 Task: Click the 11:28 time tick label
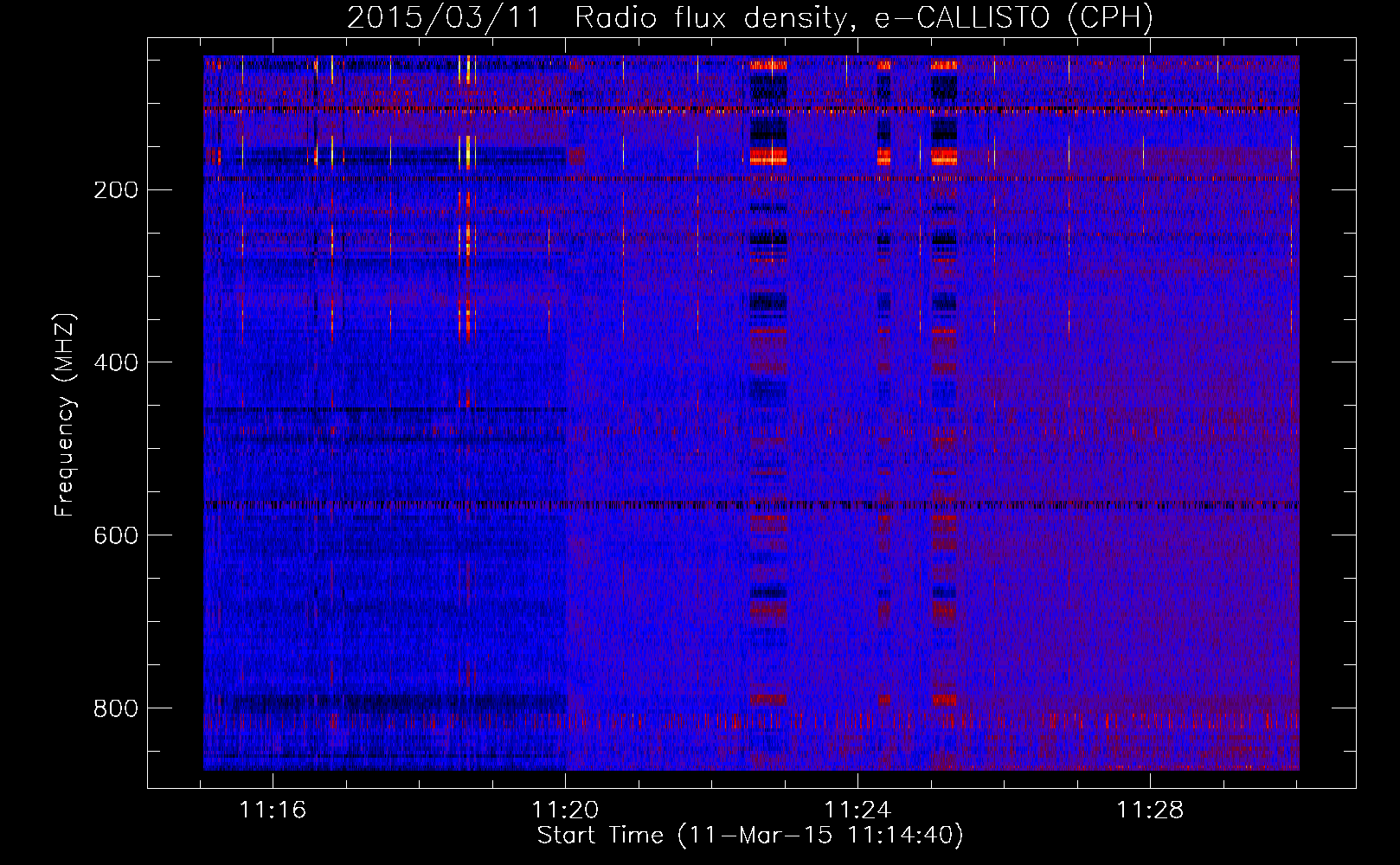(1150, 811)
